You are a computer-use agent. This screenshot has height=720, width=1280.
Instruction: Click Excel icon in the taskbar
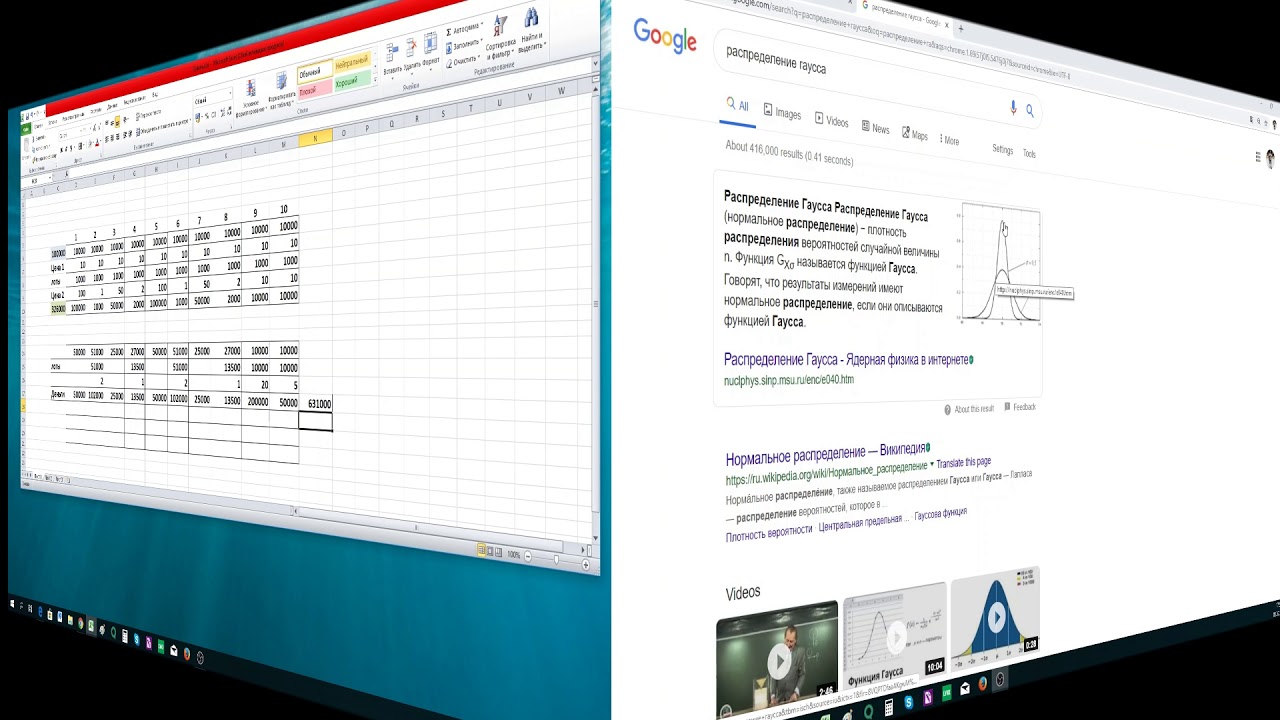(x=91, y=626)
